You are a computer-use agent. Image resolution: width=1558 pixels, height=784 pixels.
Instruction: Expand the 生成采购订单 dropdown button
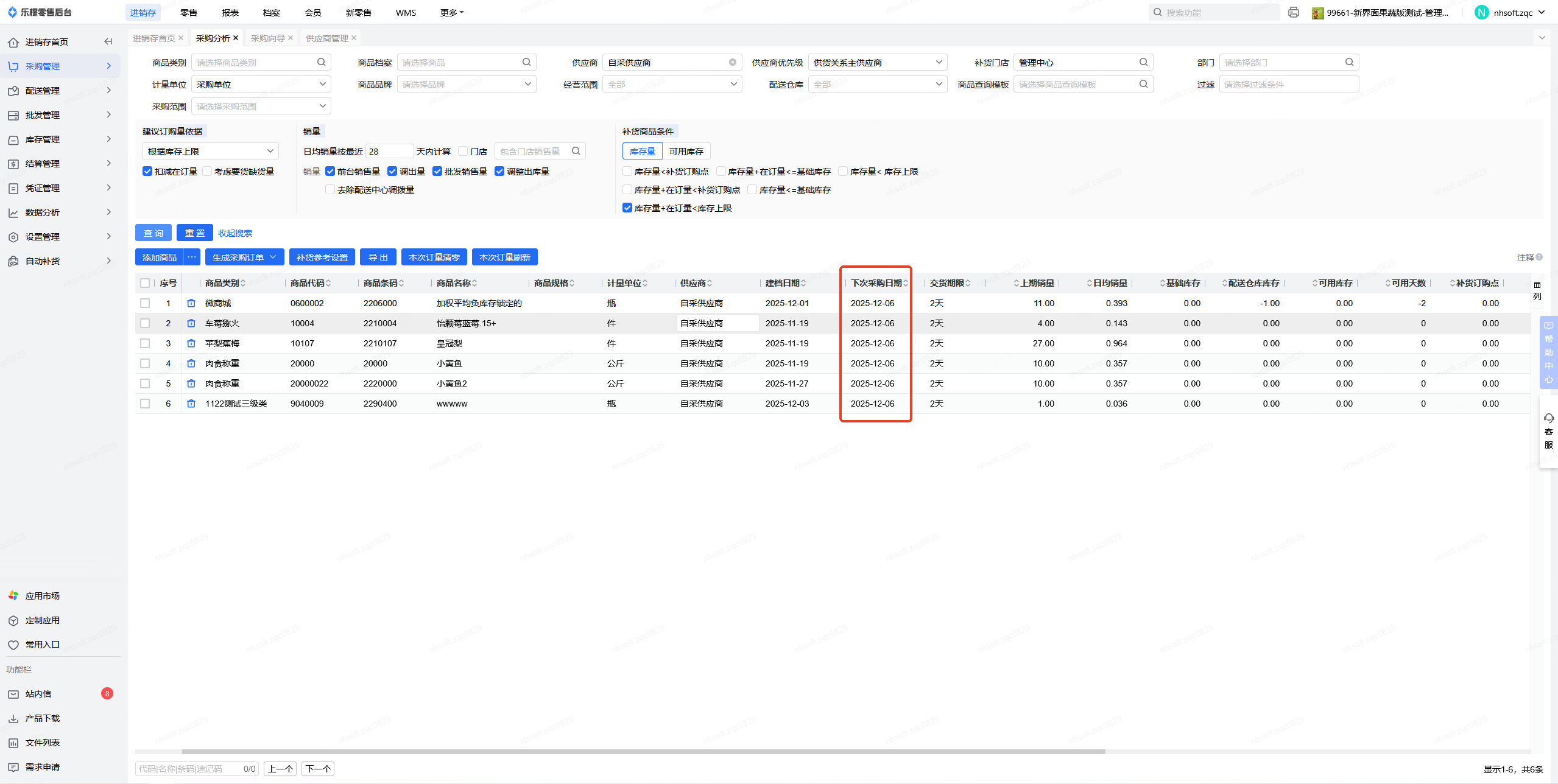tap(273, 257)
